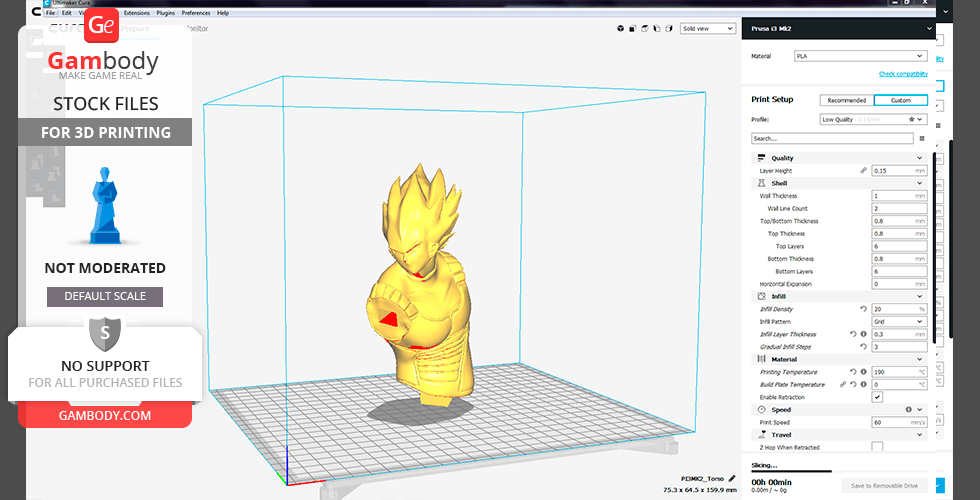
Task: Open the Extensions menu
Action: coord(135,13)
